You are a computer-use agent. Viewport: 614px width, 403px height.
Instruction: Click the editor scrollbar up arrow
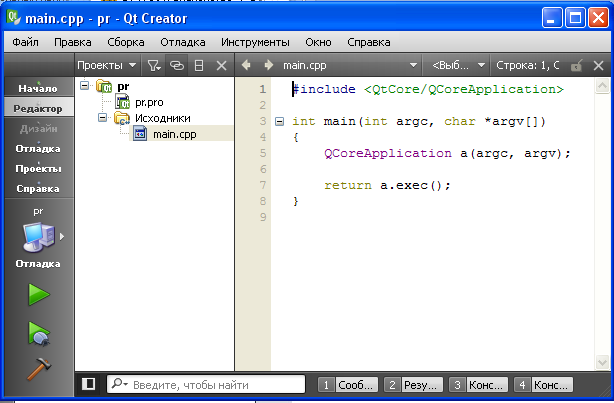[x=602, y=86]
